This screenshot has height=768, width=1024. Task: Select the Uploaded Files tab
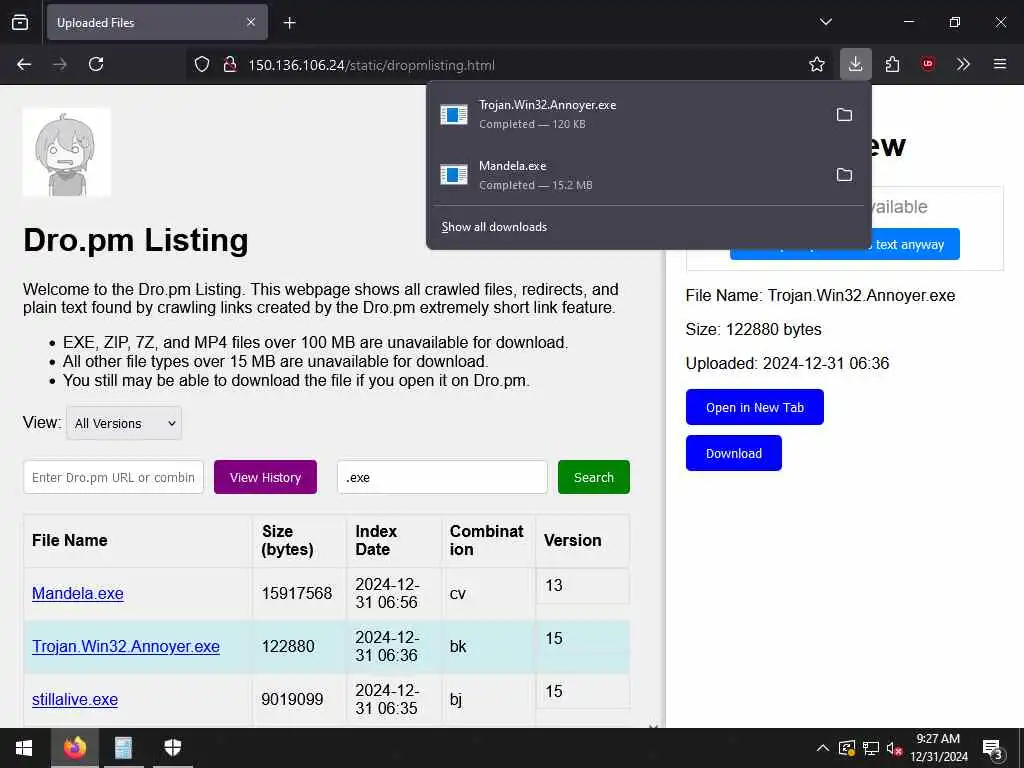pos(157,23)
